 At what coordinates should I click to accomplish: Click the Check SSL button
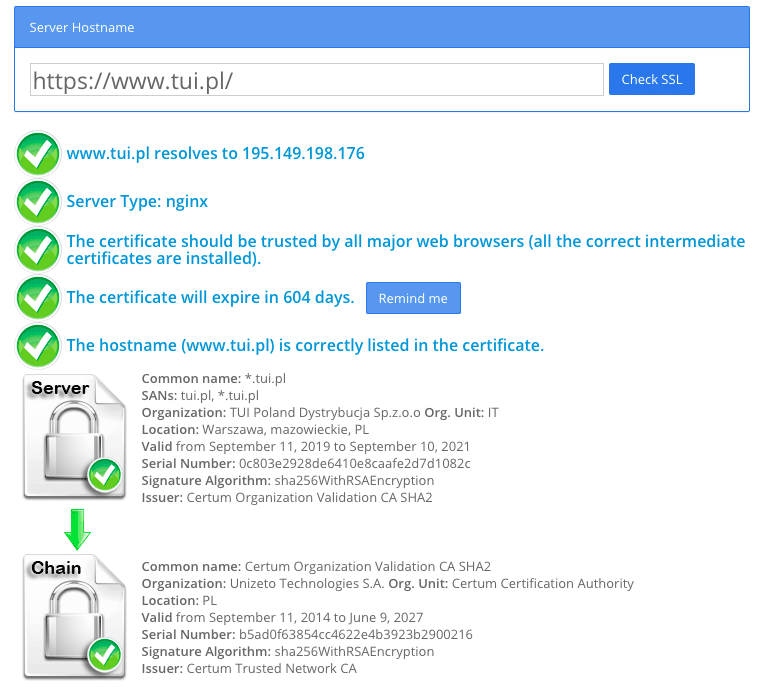click(x=651, y=79)
